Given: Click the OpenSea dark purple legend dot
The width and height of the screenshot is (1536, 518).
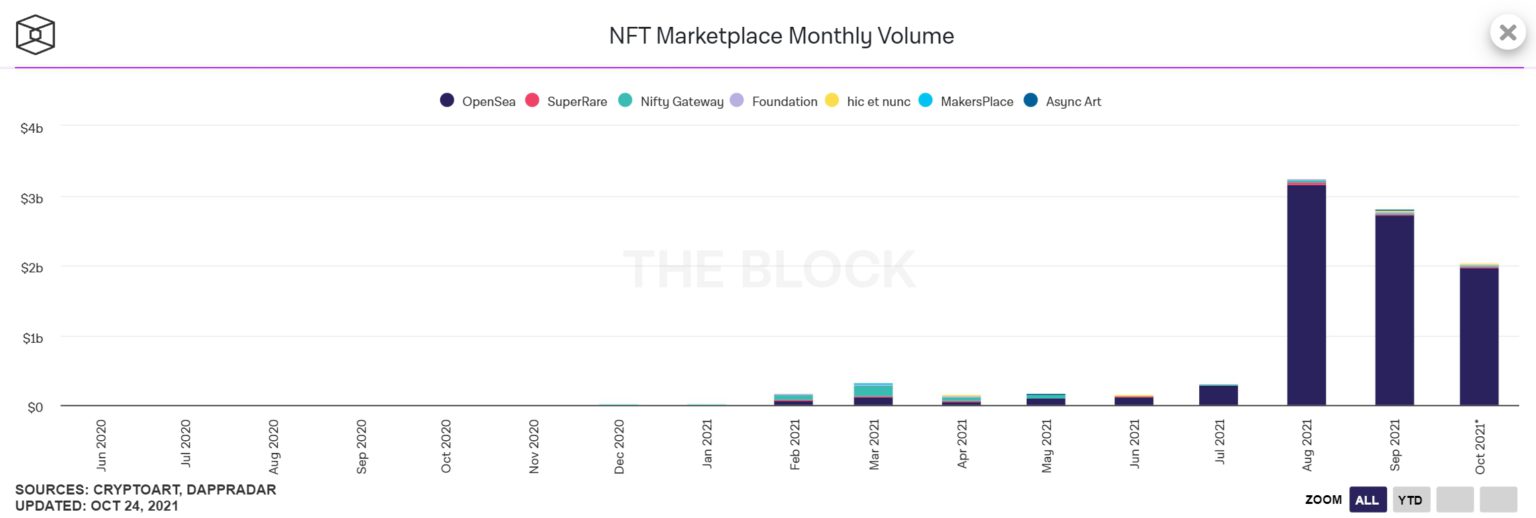Looking at the screenshot, I should (x=448, y=101).
